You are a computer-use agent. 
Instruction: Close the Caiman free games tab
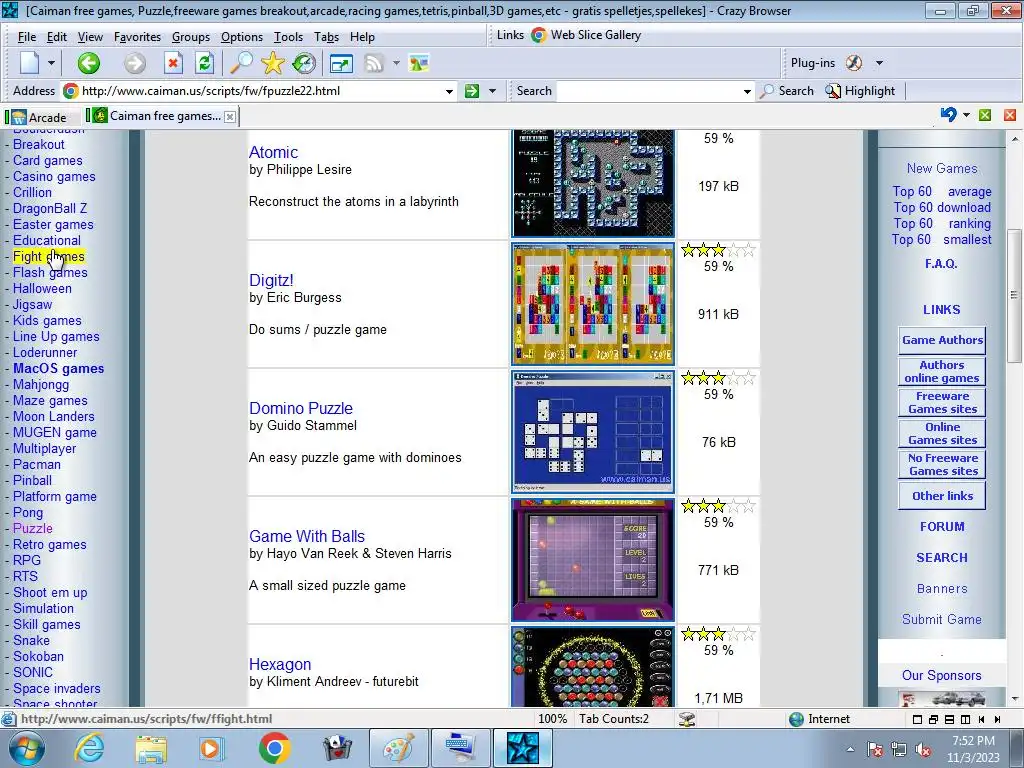tap(230, 117)
